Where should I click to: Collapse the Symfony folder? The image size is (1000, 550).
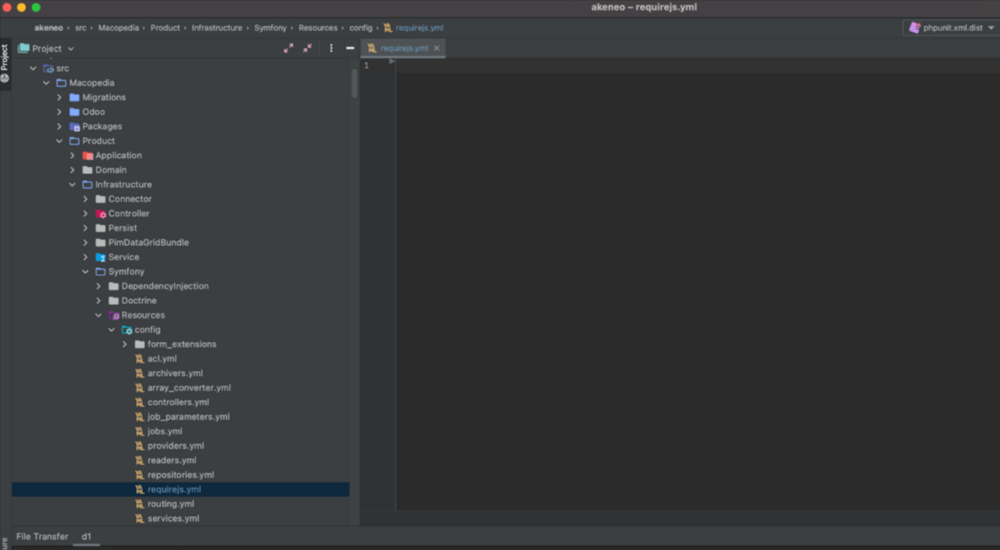tap(85, 272)
